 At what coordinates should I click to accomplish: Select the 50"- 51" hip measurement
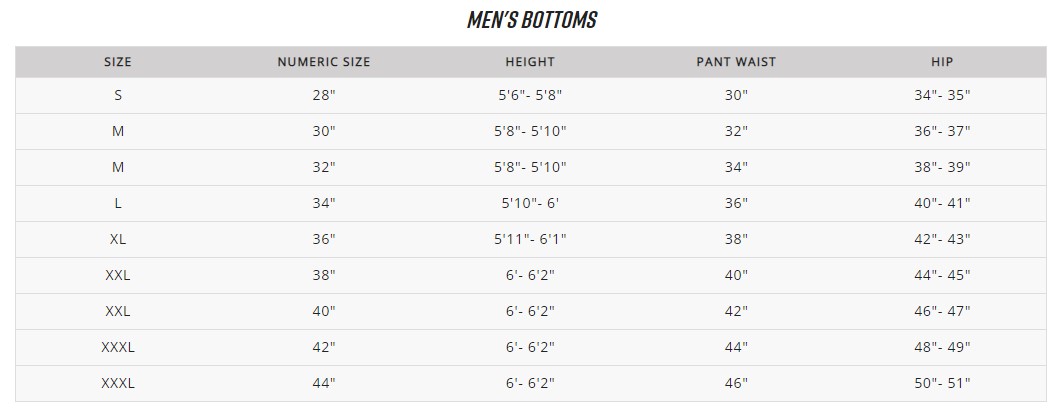coord(942,383)
